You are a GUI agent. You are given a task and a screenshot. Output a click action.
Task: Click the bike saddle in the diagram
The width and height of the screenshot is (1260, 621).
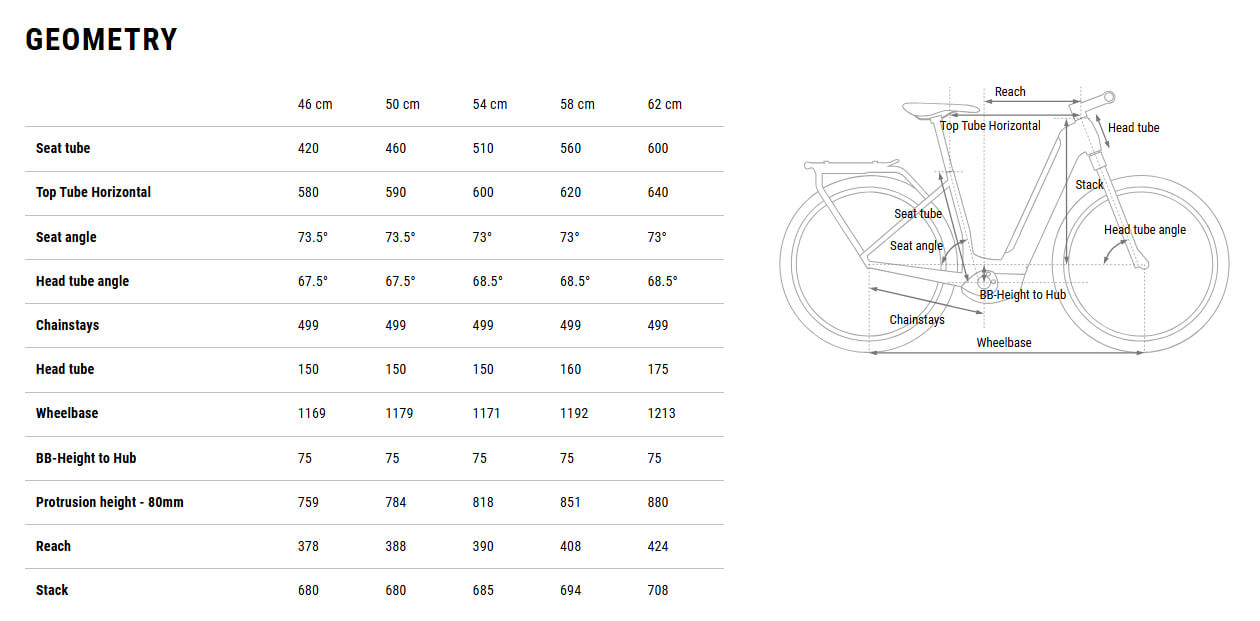[x=941, y=110]
